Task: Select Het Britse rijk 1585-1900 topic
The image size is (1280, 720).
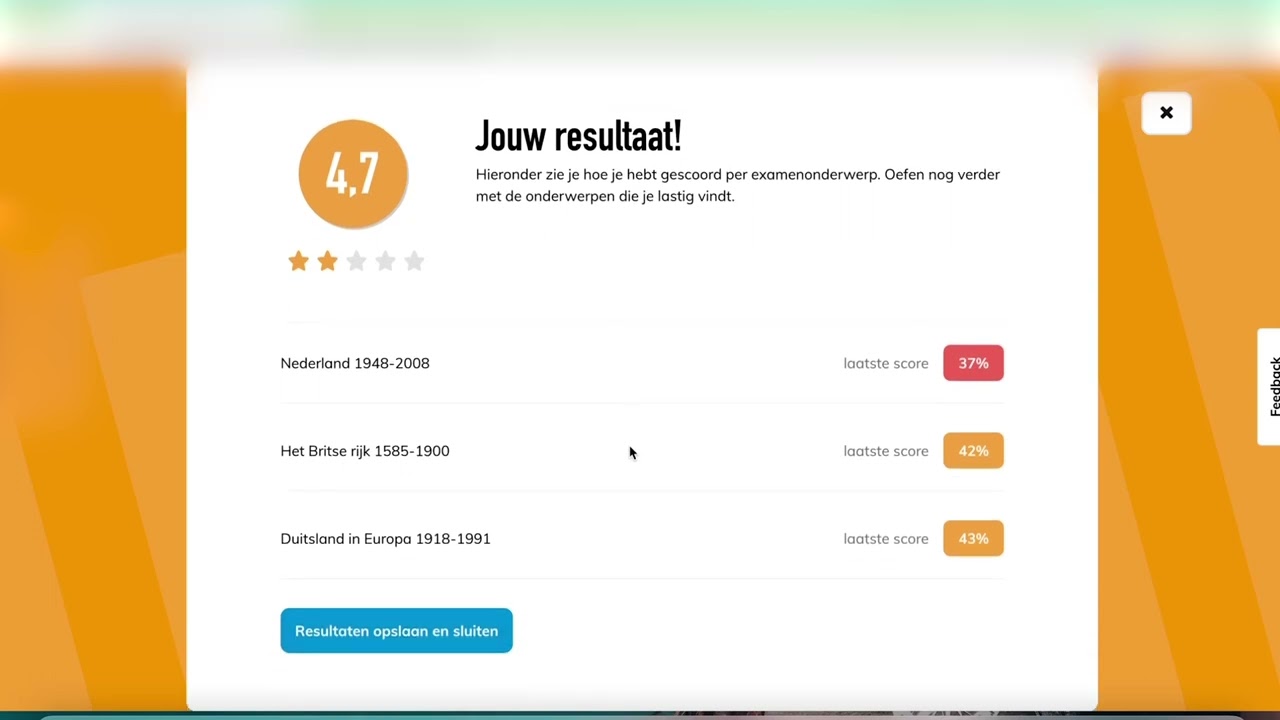Action: click(x=365, y=451)
